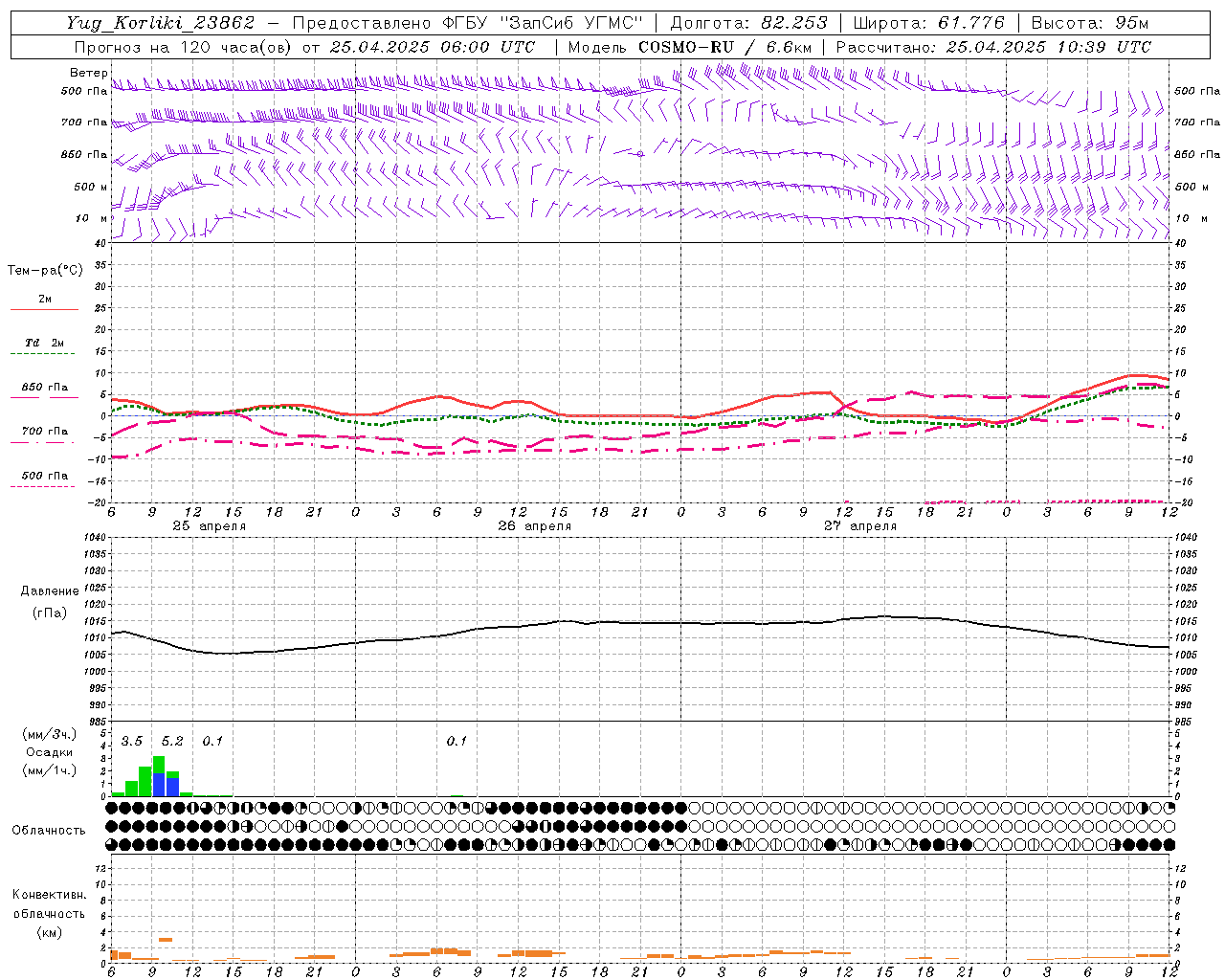Click the 25 апреля date label
1225x980 pixels.
209,526
